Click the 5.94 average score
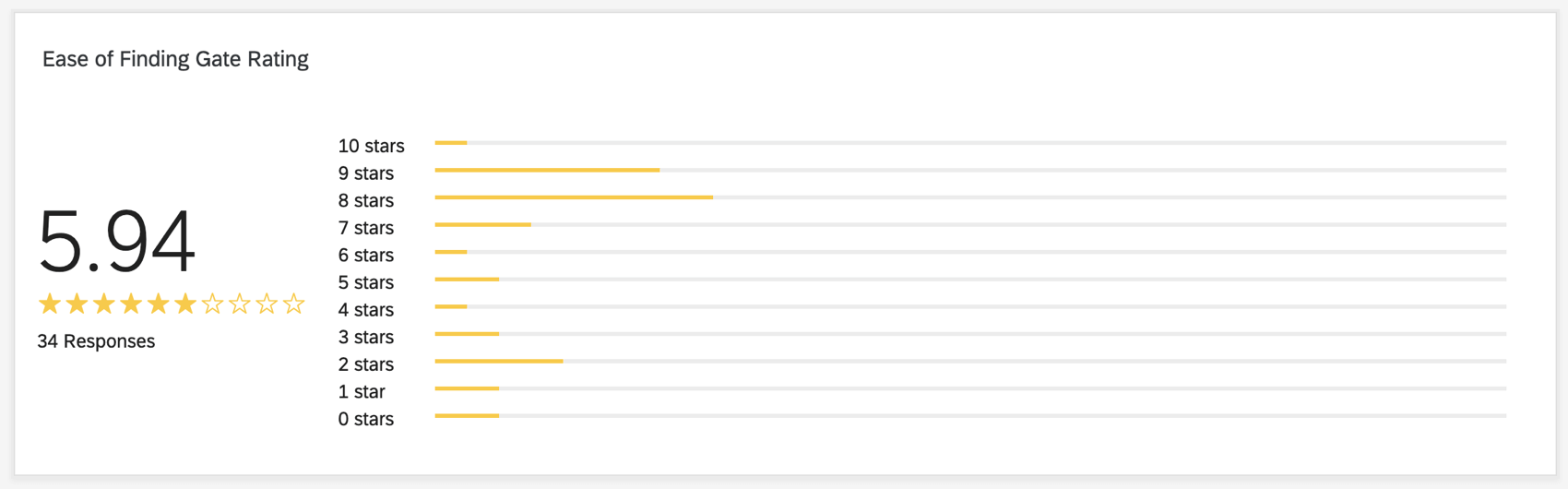 coord(116,242)
